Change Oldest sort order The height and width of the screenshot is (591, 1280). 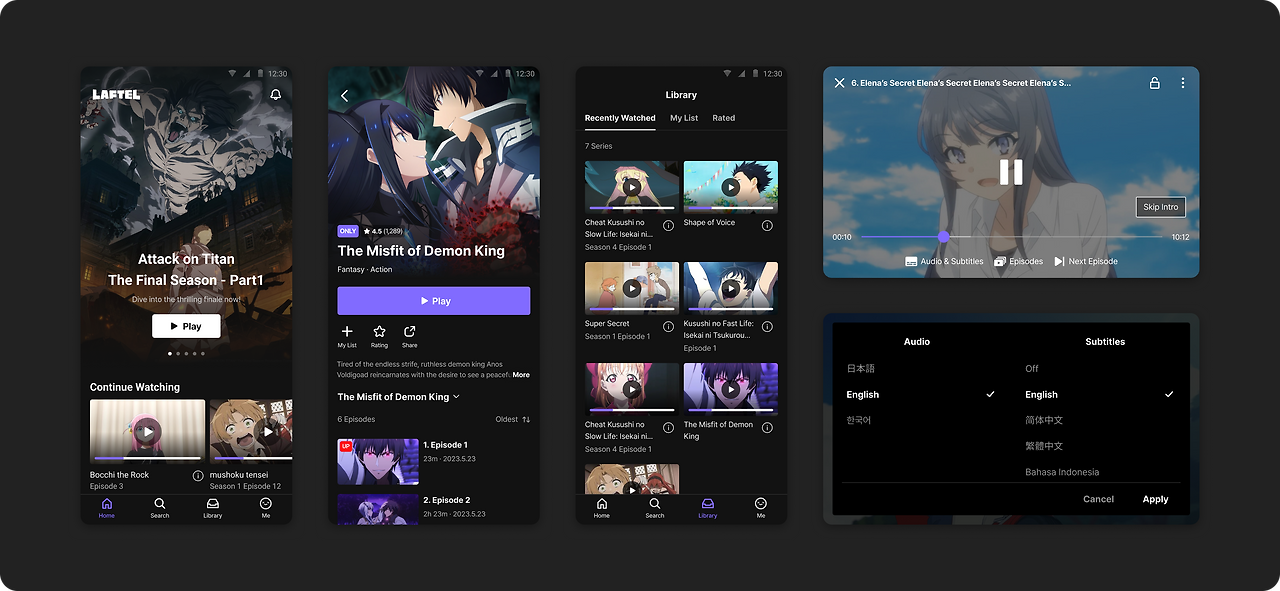click(x=513, y=419)
